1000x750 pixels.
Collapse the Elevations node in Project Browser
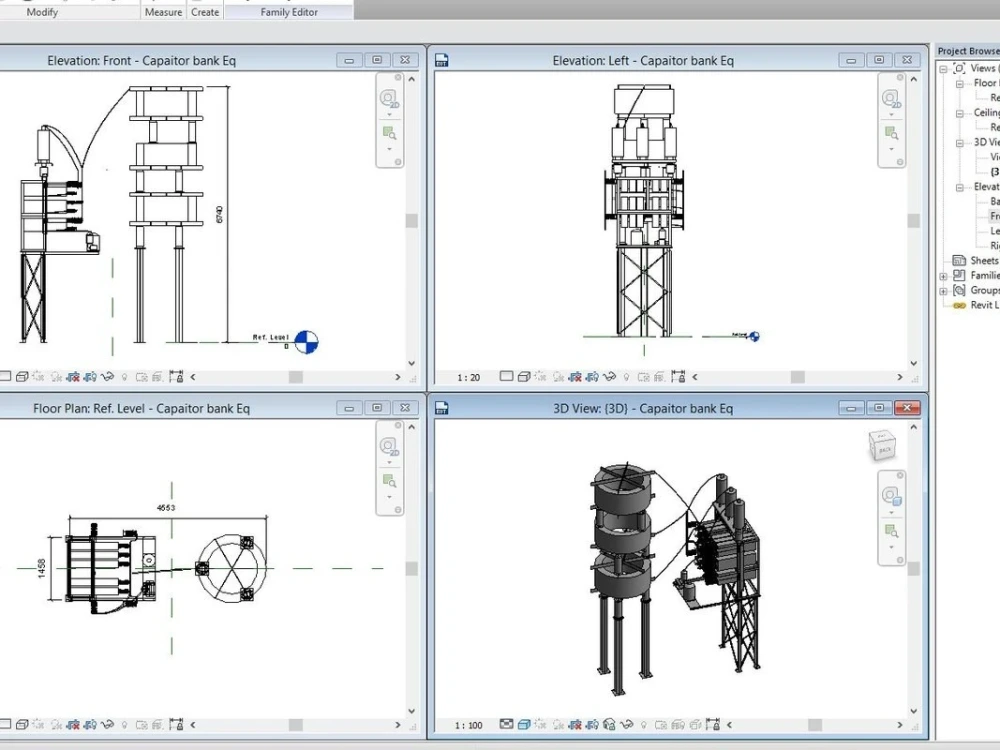(959, 187)
